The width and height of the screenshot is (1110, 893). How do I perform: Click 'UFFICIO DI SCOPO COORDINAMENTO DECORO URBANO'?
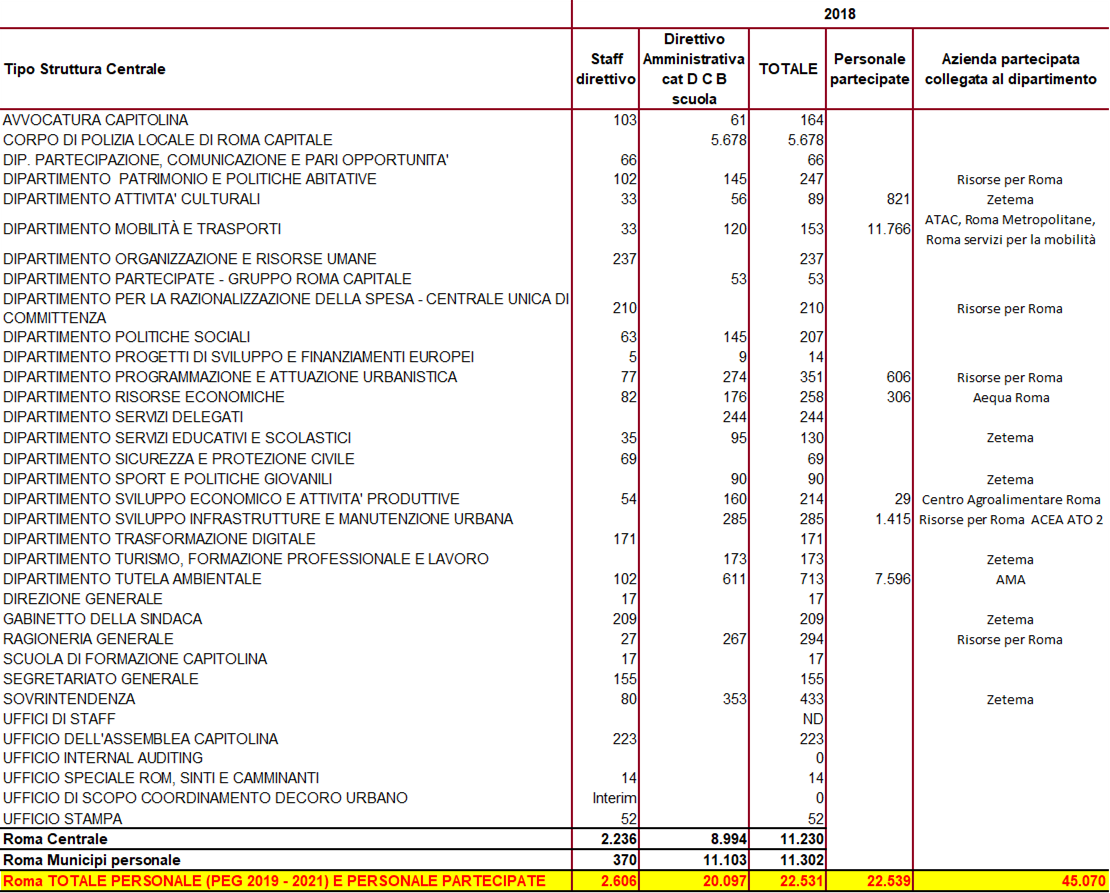[205, 797]
